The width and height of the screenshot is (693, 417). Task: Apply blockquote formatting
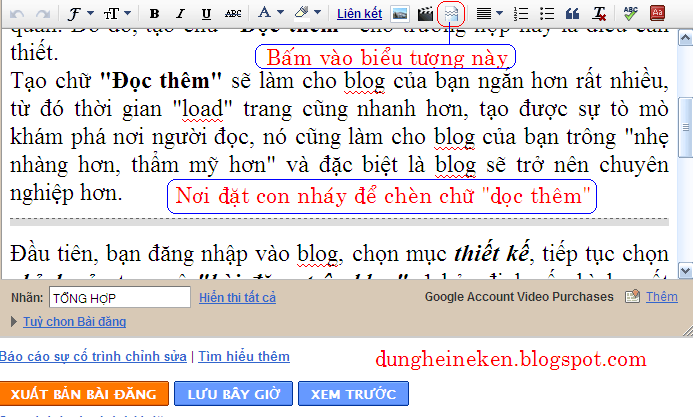[572, 14]
